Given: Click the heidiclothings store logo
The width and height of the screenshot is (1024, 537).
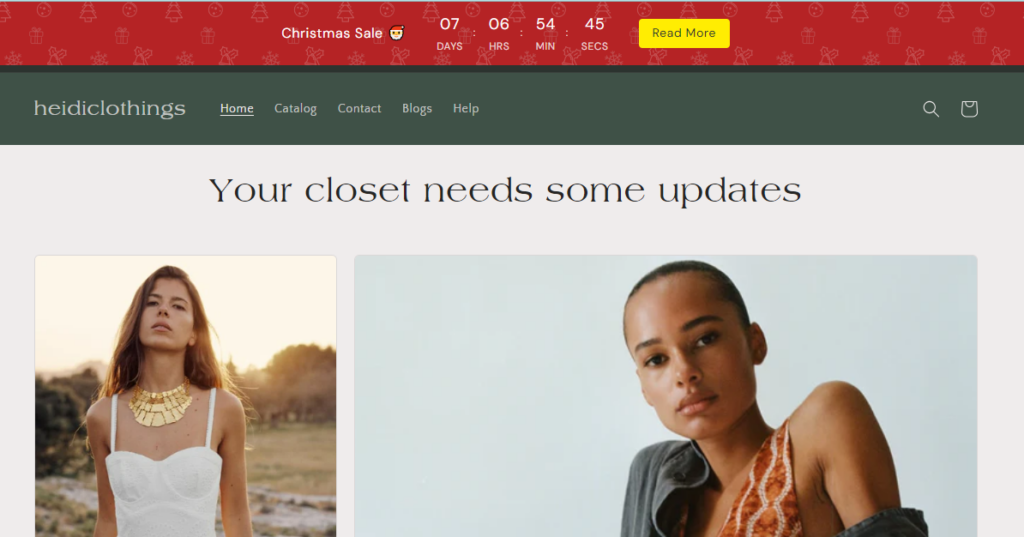Looking at the screenshot, I should (110, 108).
